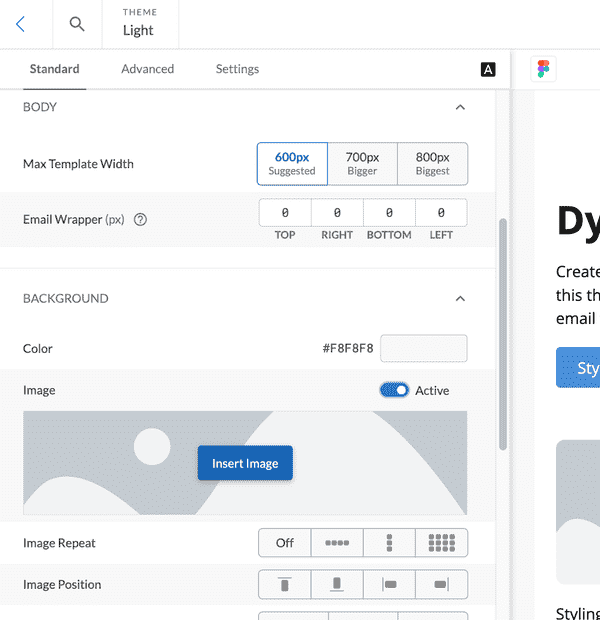The image size is (600, 620).
Task: Set image position to left
Action: pyautogui.click(x=389, y=584)
